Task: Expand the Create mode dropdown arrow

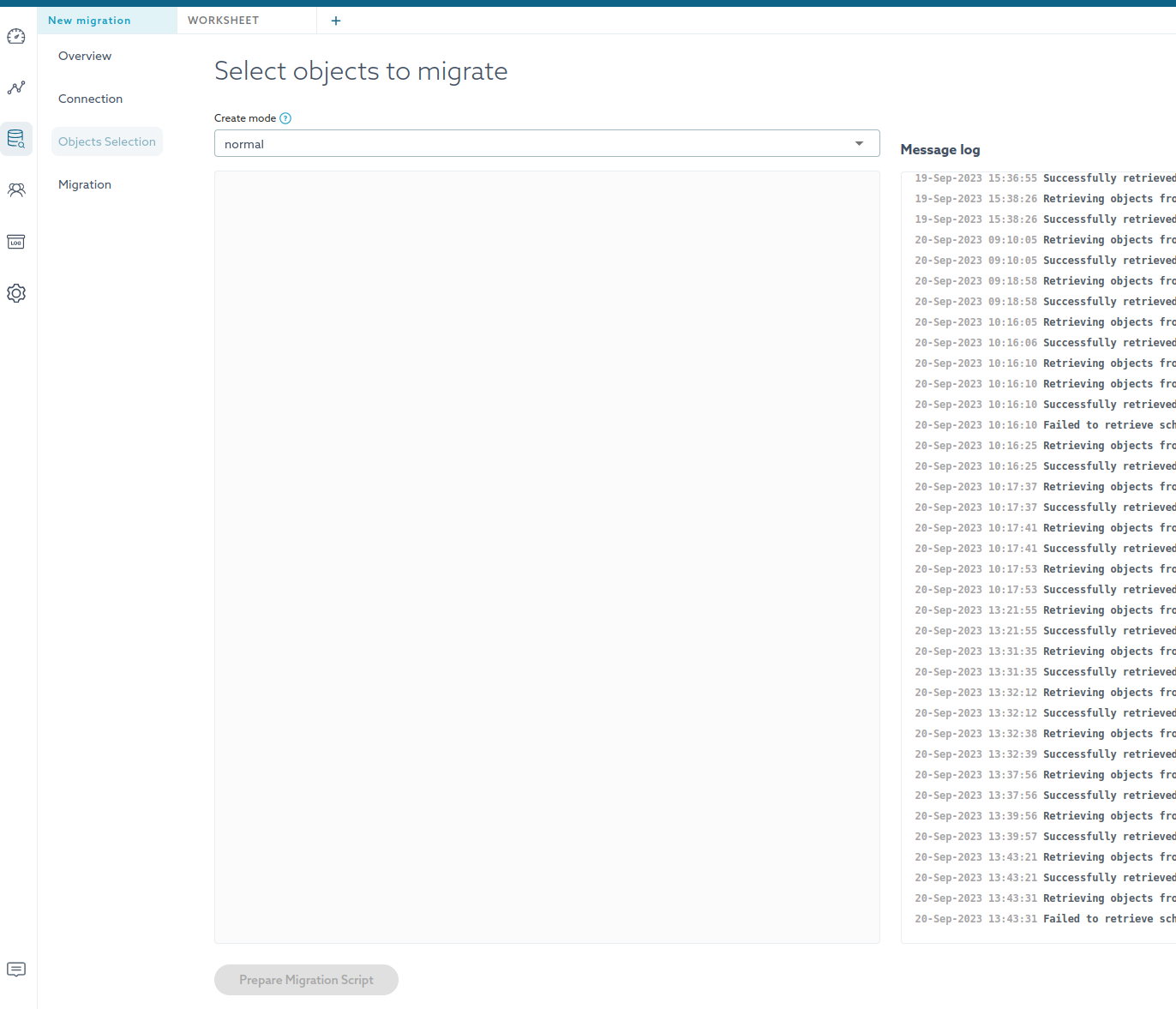Action: tap(859, 143)
